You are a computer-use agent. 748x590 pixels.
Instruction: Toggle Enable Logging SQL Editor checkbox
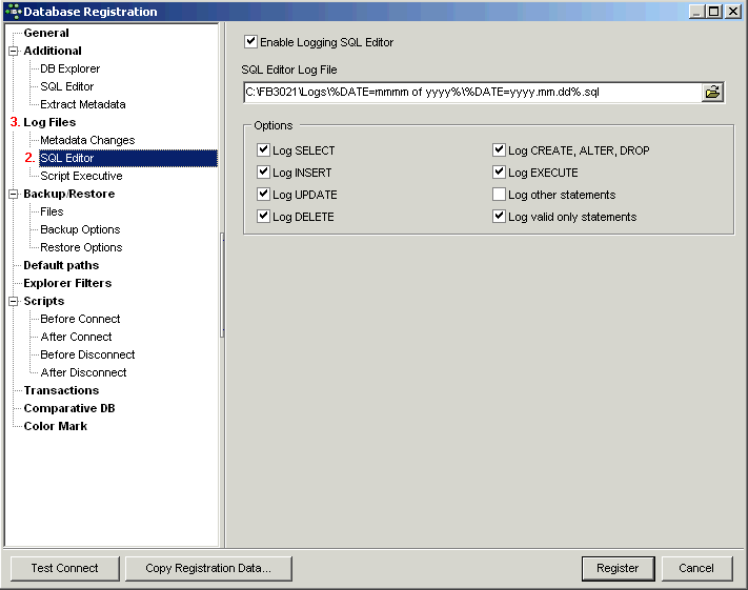coord(250,43)
